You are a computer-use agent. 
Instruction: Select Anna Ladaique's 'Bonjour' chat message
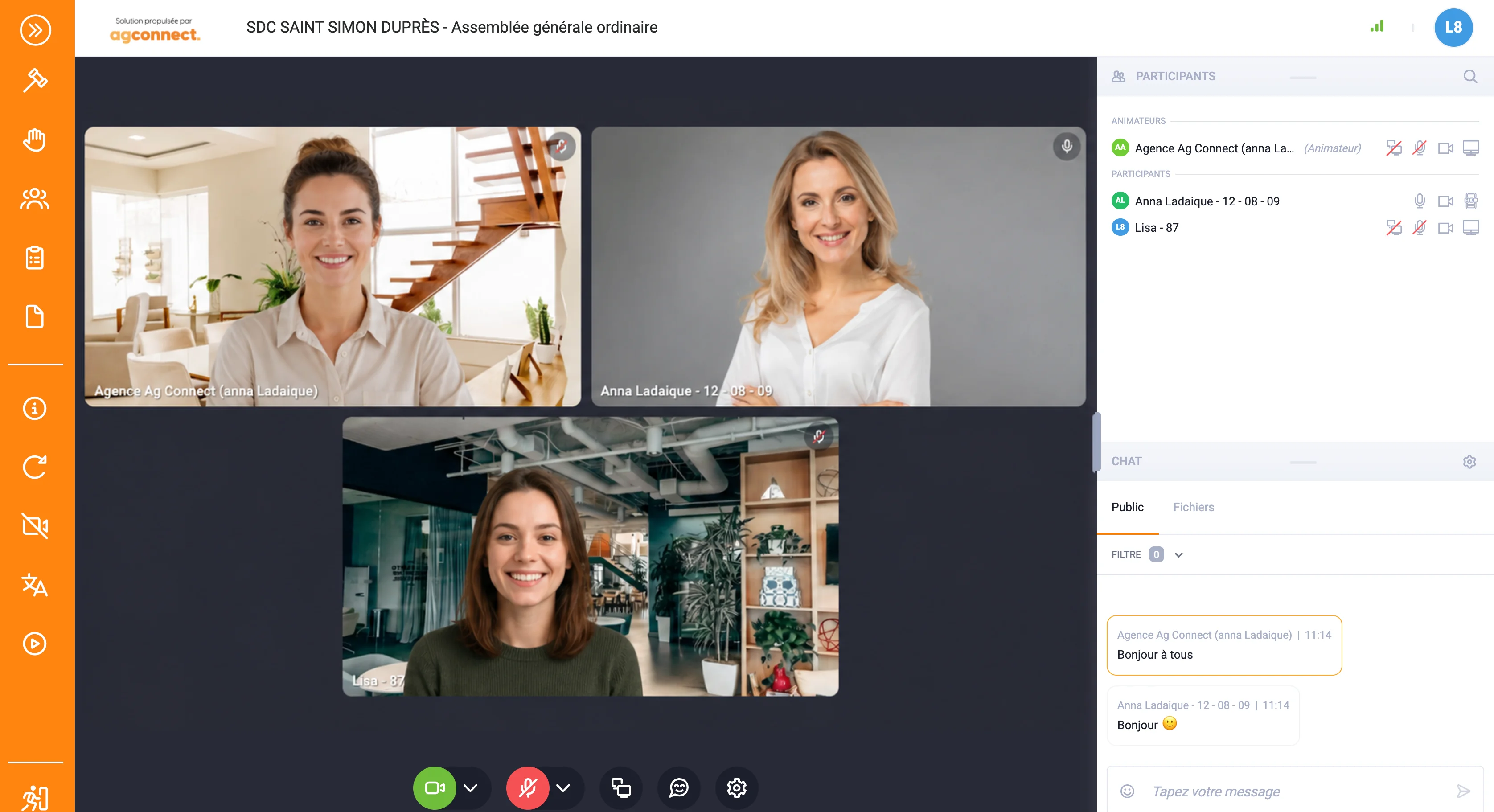coord(1203,715)
